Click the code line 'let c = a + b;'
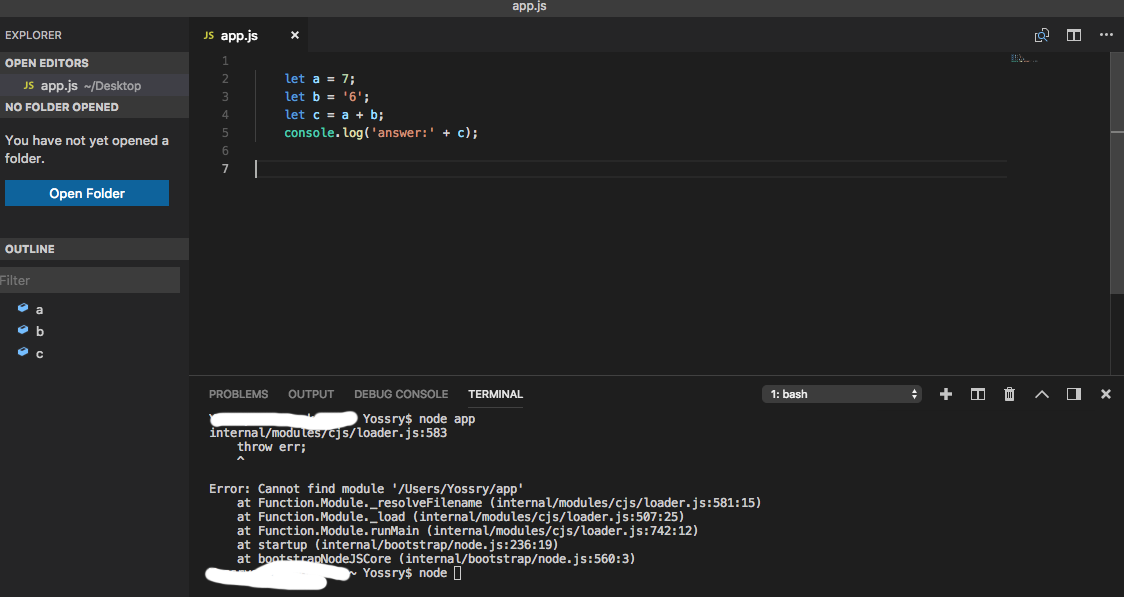Image resolution: width=1124 pixels, height=597 pixels. tap(334, 115)
